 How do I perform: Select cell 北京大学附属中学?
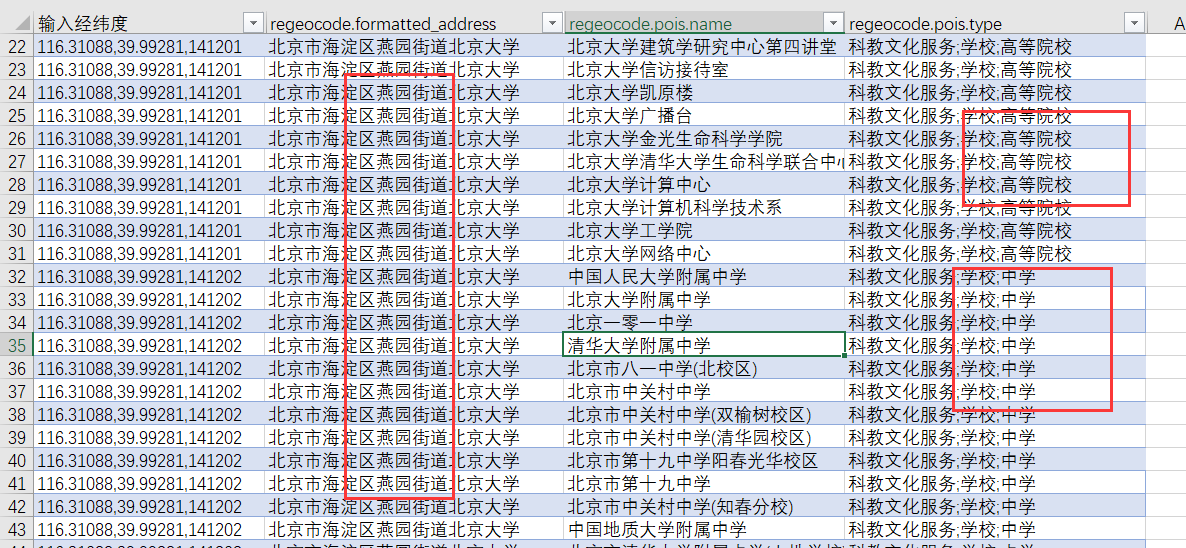tap(705, 299)
